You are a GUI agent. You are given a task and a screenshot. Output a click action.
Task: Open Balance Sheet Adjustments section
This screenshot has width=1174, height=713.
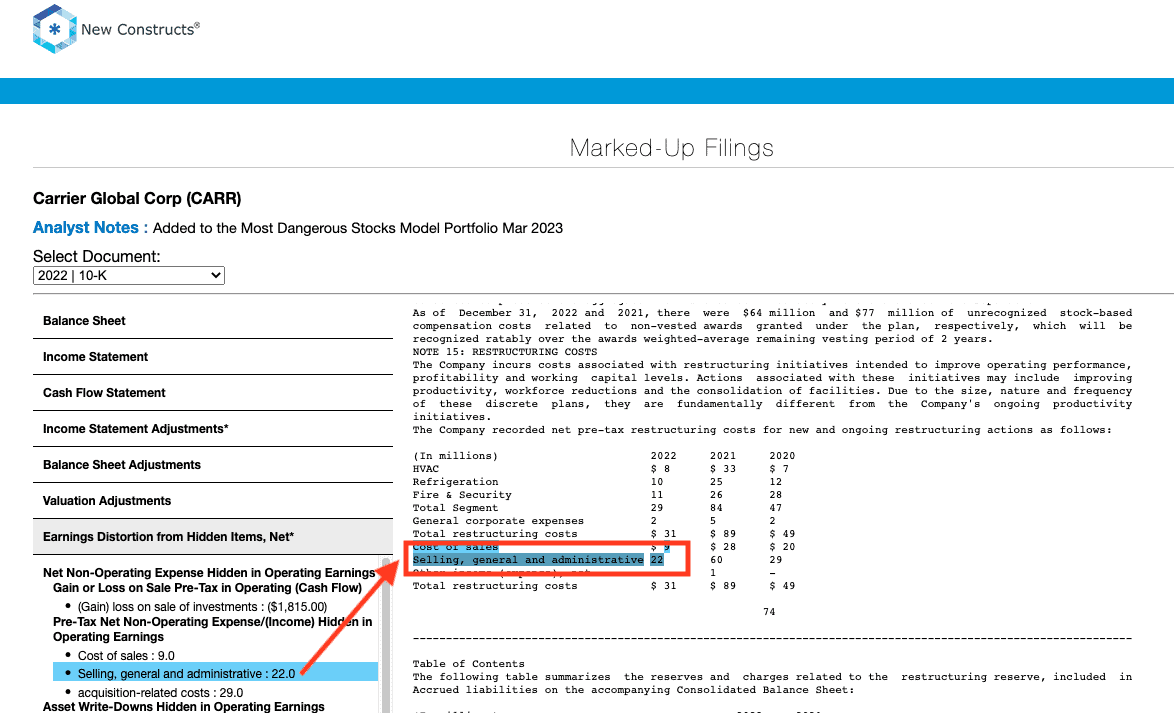pyautogui.click(x=213, y=464)
